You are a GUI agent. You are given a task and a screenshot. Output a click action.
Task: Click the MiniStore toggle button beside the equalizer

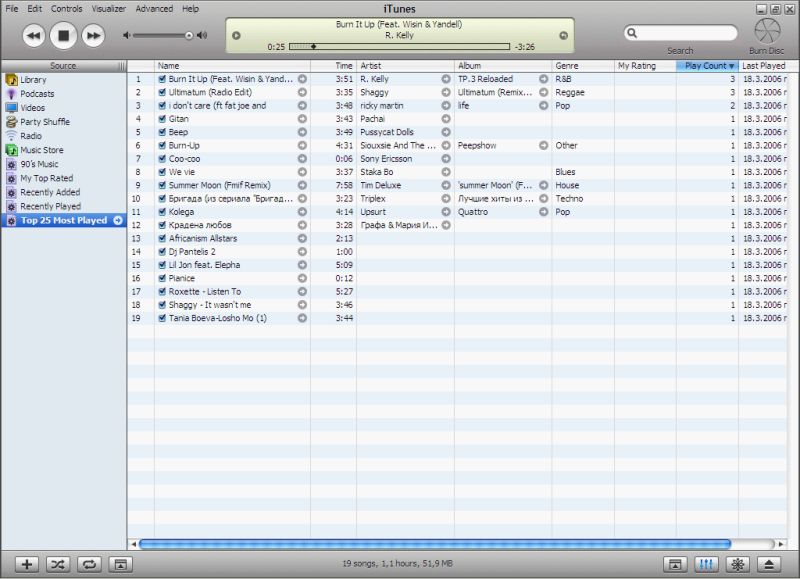click(x=675, y=564)
